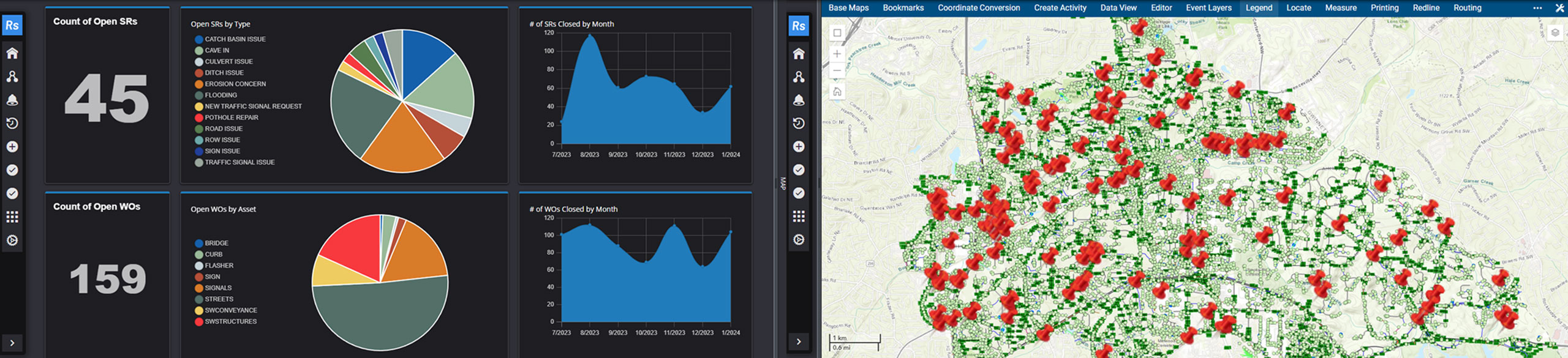Open the history clock icon beside the map
The height and width of the screenshot is (358, 1568).
(x=799, y=123)
